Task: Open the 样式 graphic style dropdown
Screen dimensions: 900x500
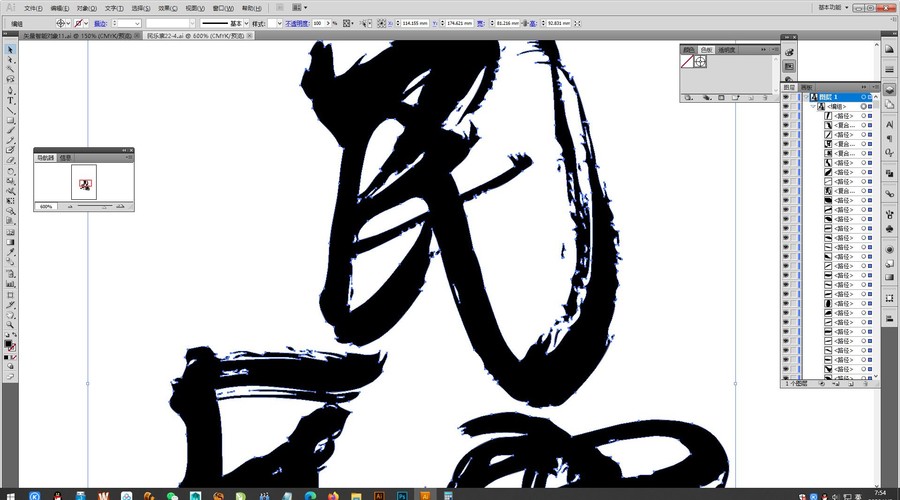Action: pyautogui.click(x=280, y=24)
